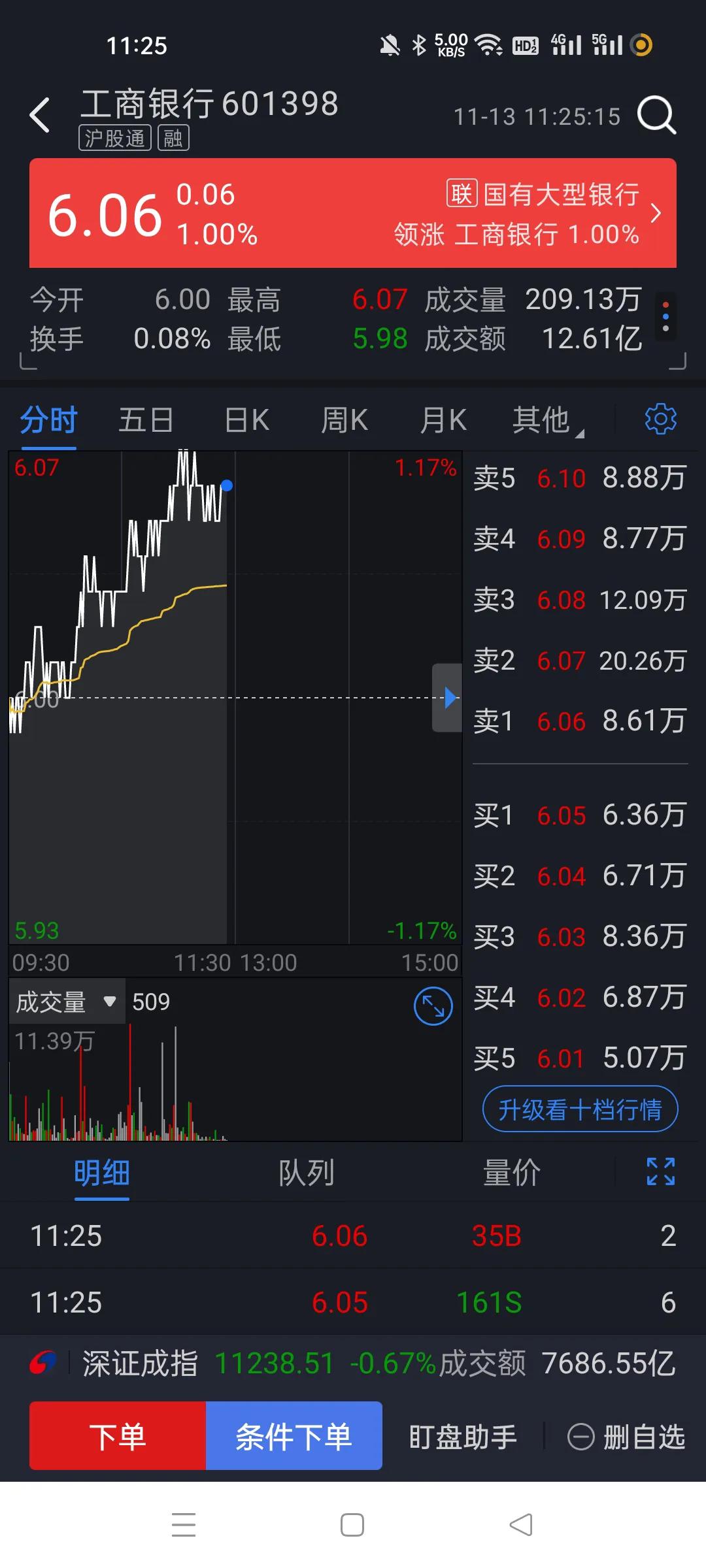Screen dimensions: 706x1568
Task: Open chart settings gear icon
Action: (660, 419)
